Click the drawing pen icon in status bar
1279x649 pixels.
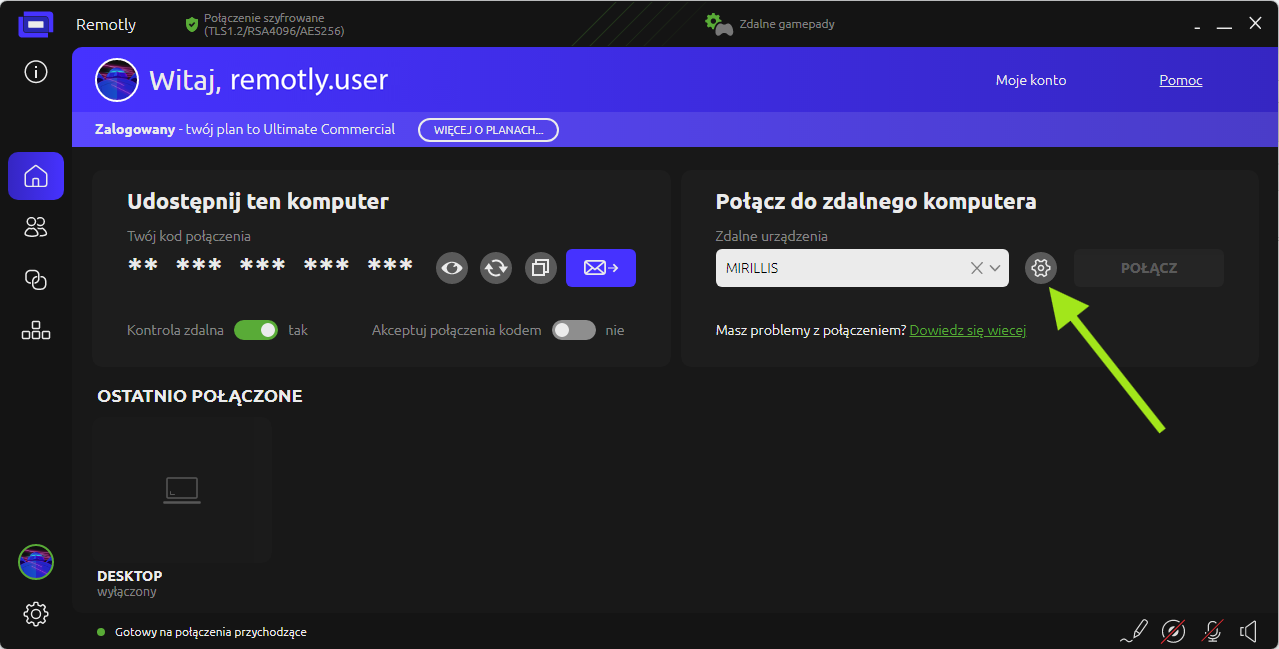(x=1134, y=631)
